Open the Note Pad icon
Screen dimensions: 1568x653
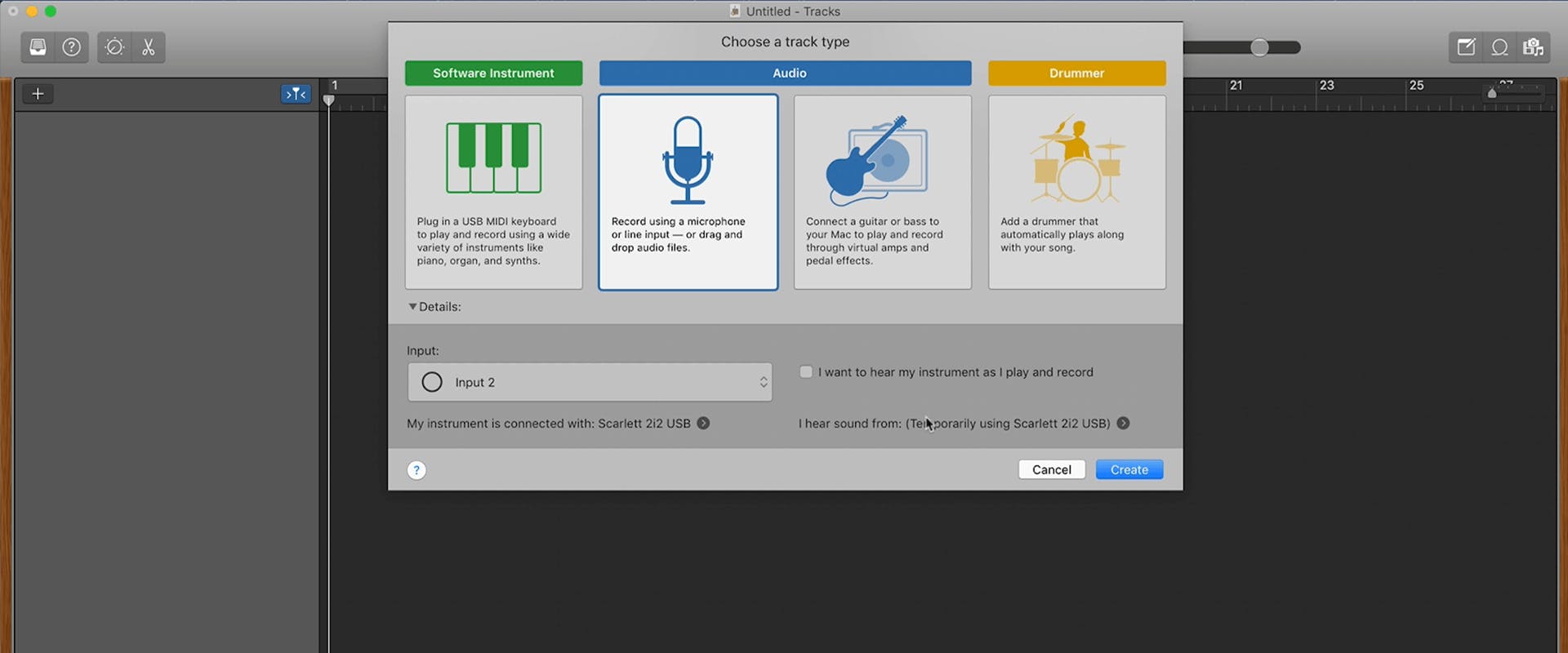[1466, 47]
